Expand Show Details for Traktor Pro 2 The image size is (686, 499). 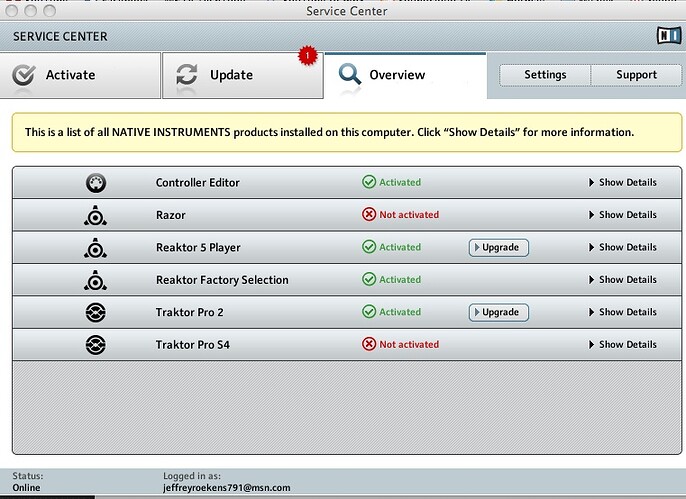pyautogui.click(x=623, y=312)
